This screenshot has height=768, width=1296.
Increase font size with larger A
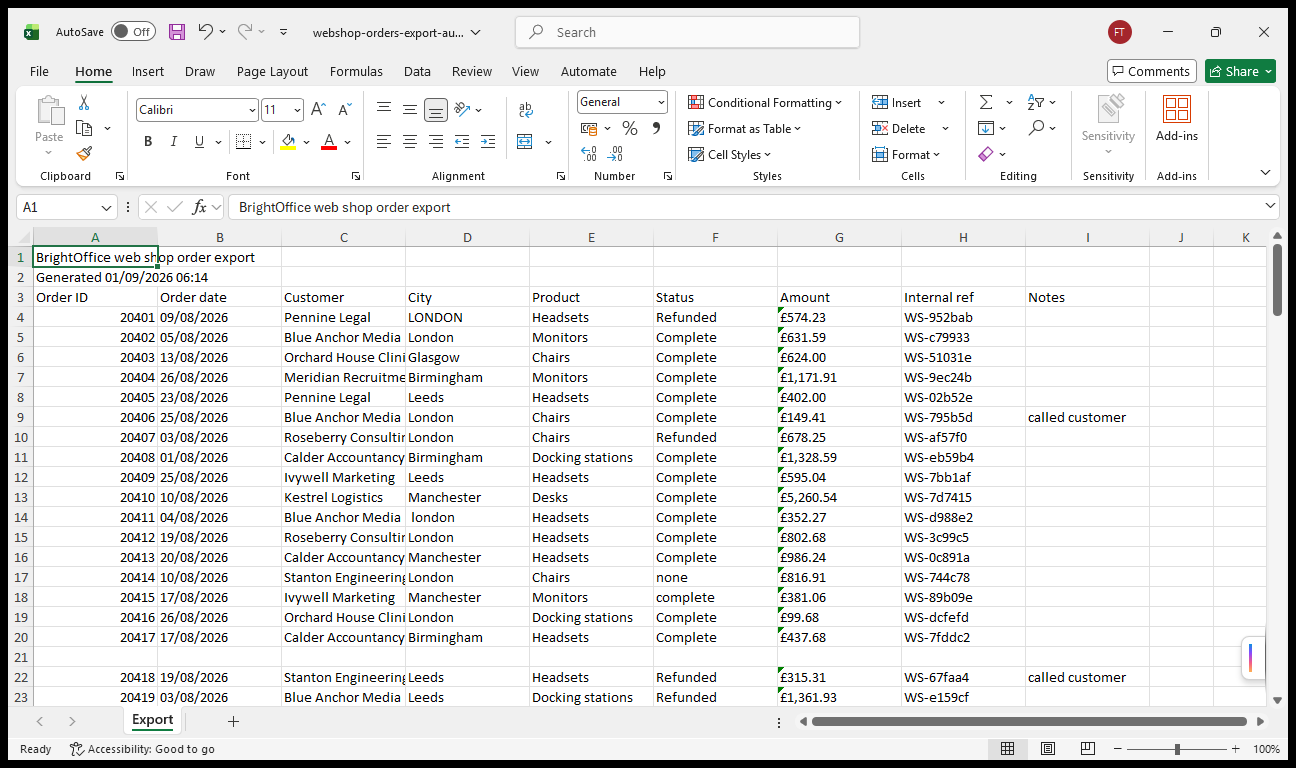[x=318, y=110]
